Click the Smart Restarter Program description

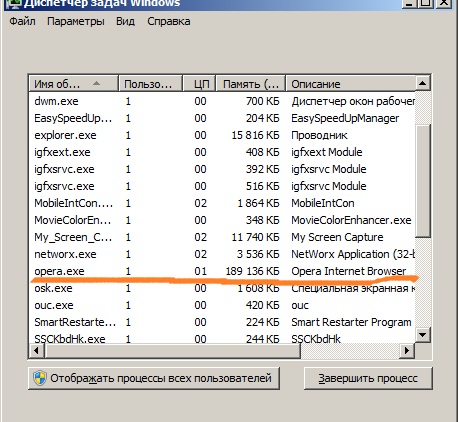click(x=351, y=322)
